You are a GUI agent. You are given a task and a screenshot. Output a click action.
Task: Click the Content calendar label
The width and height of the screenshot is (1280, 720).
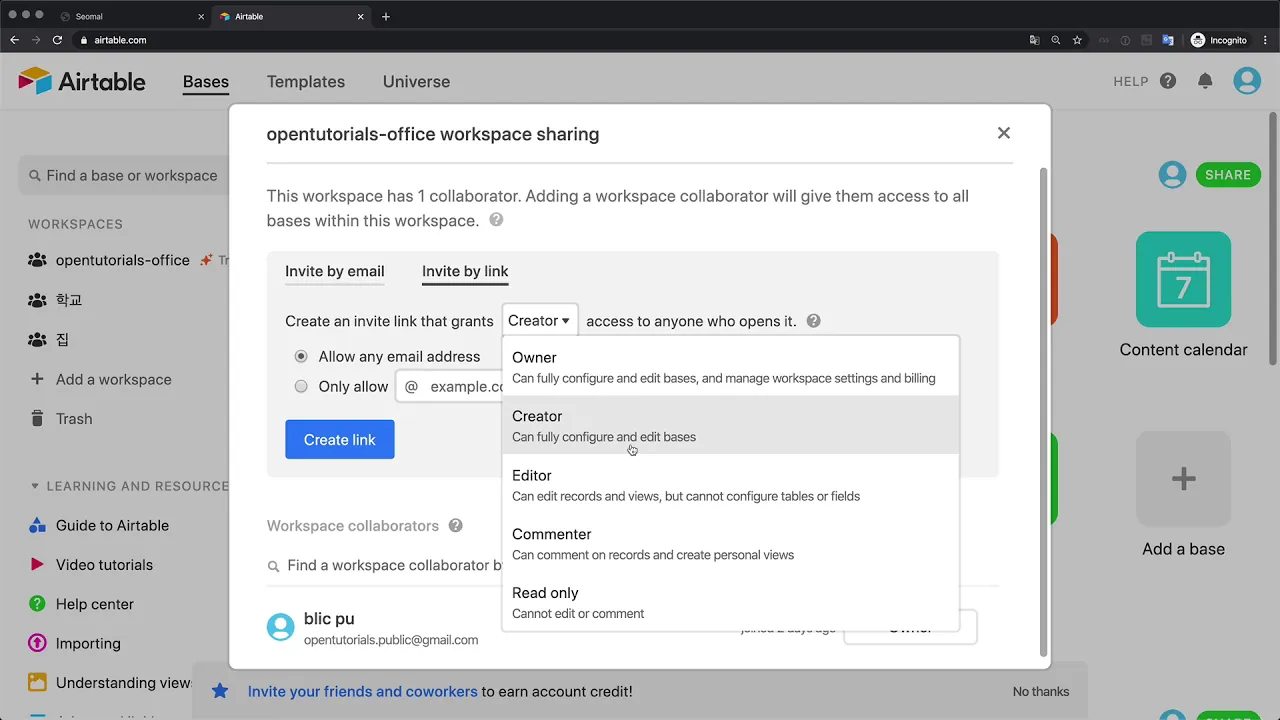(1183, 350)
